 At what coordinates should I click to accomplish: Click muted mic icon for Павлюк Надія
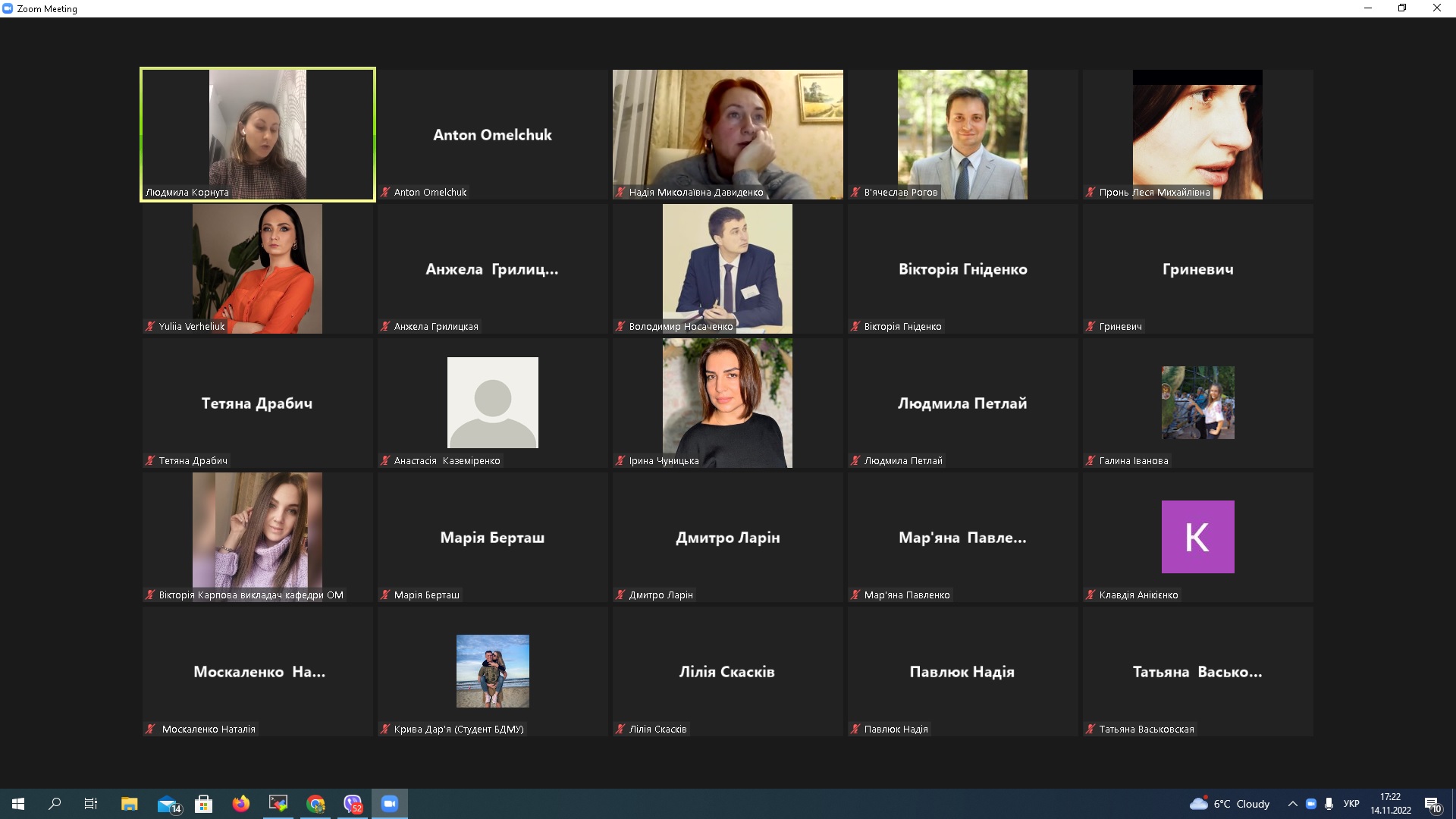click(855, 730)
